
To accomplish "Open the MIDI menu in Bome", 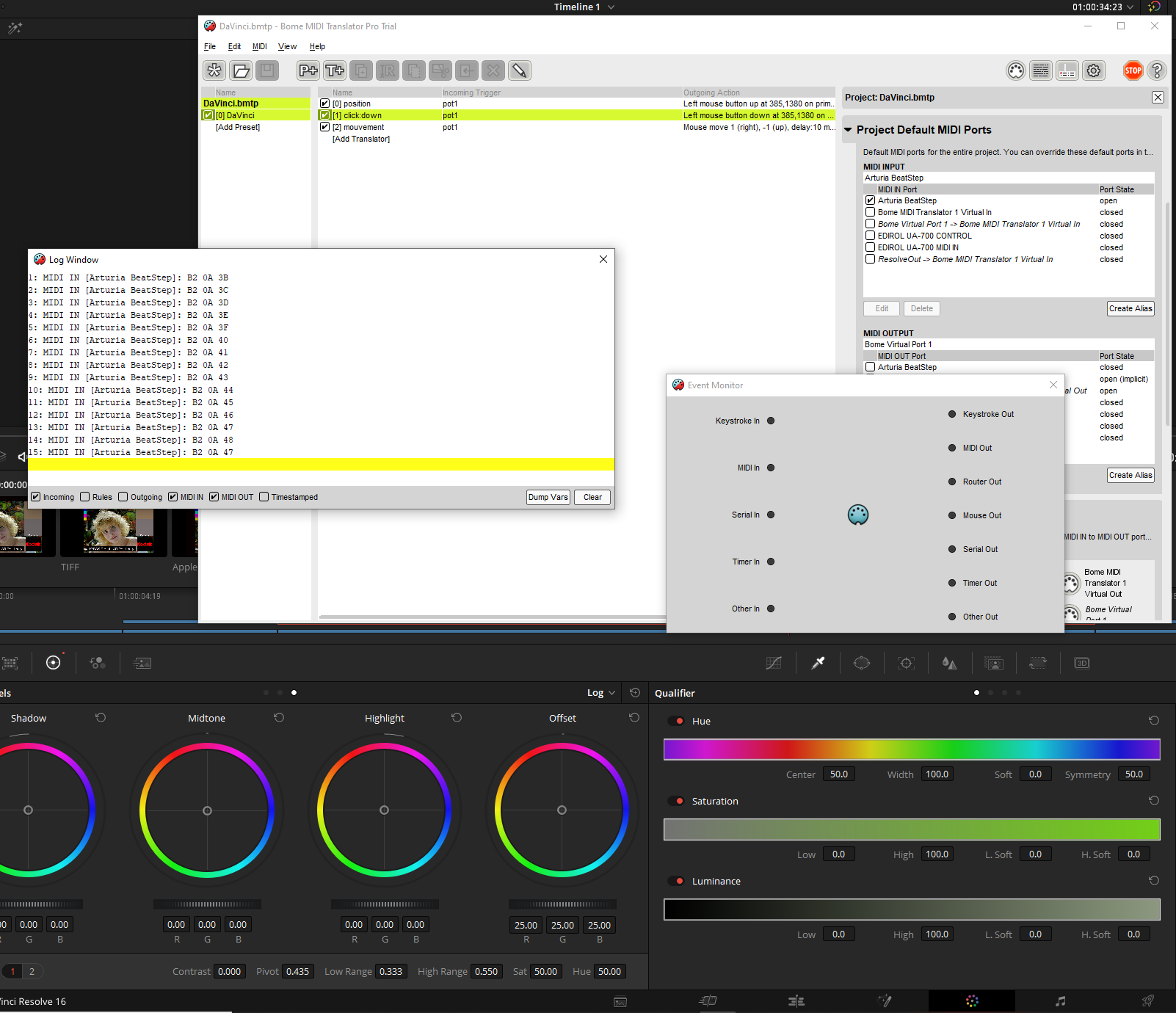I will (260, 46).
